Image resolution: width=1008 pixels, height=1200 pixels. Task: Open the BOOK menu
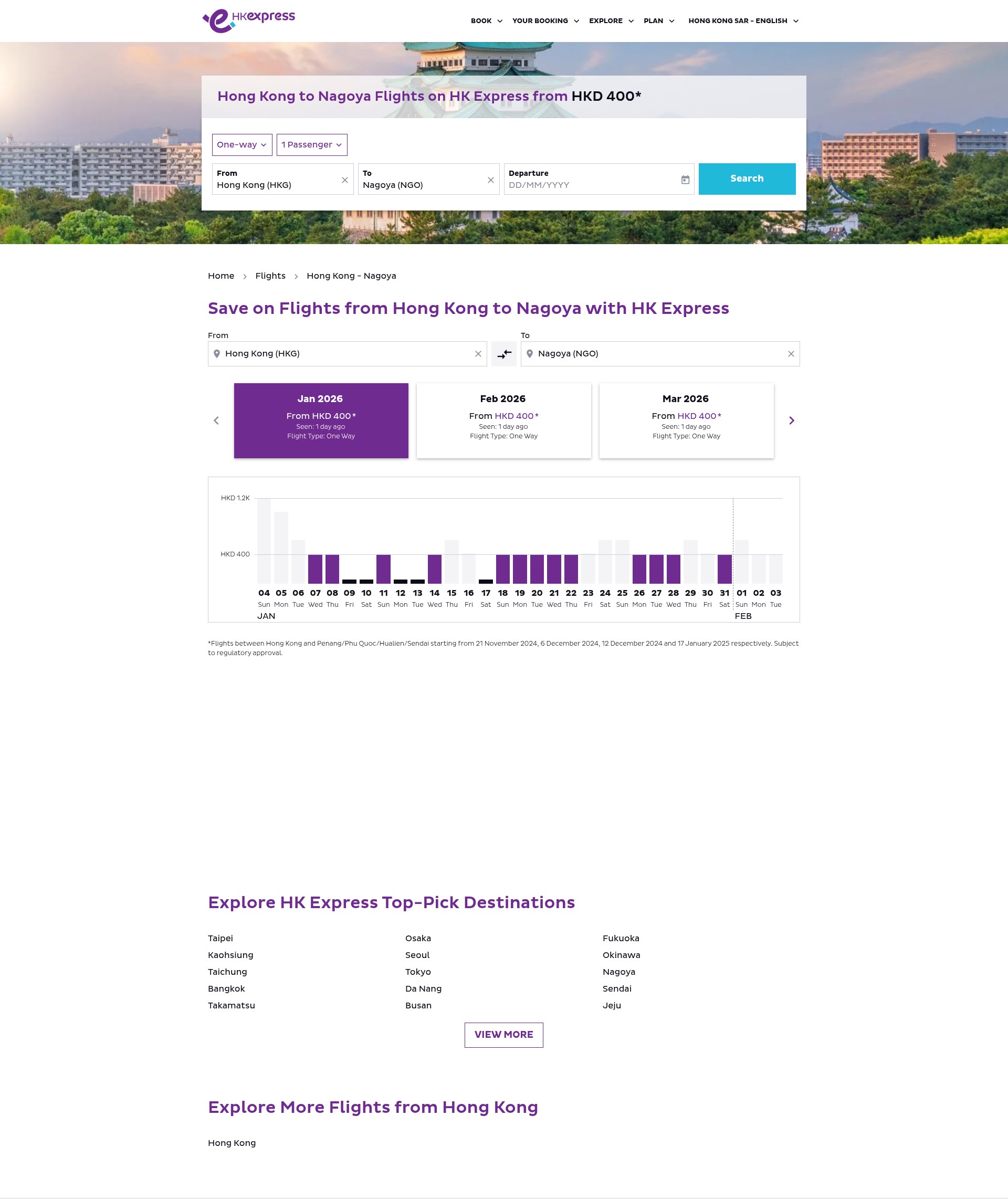486,20
